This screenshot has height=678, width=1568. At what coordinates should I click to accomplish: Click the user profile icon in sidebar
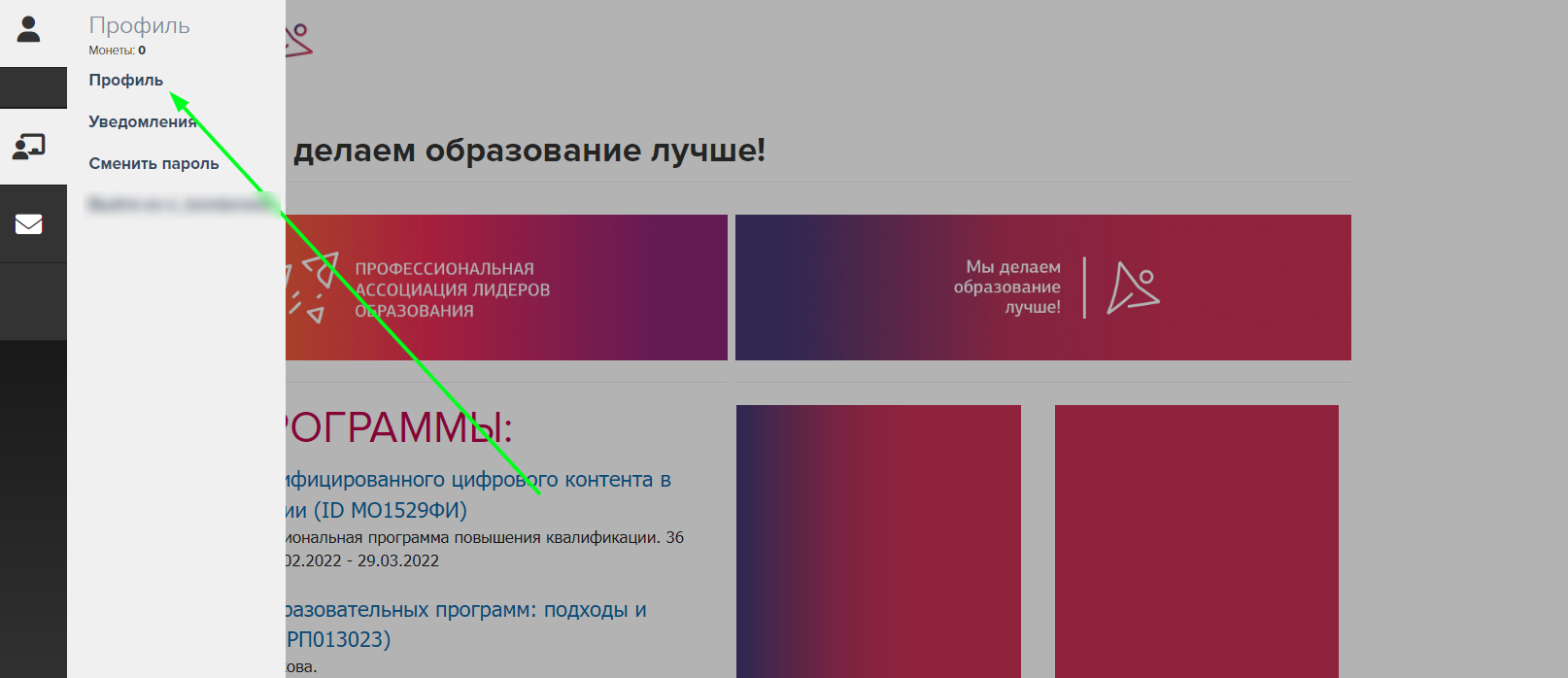[29, 30]
